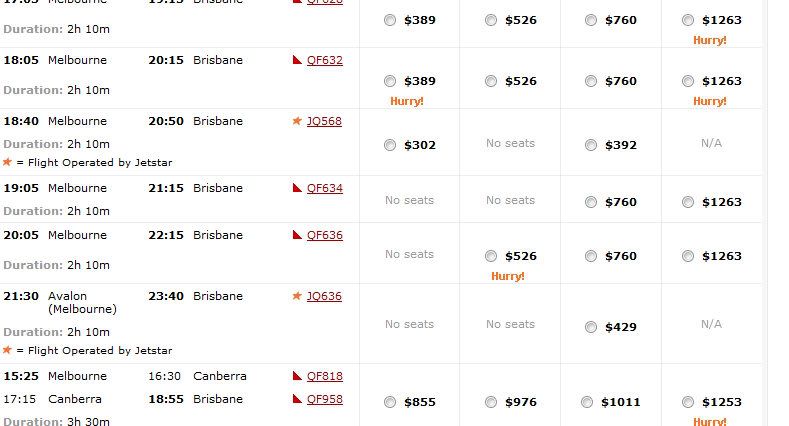This screenshot has width=789, height=426.
Task: Open flight details link QF632
Action: coord(325,60)
